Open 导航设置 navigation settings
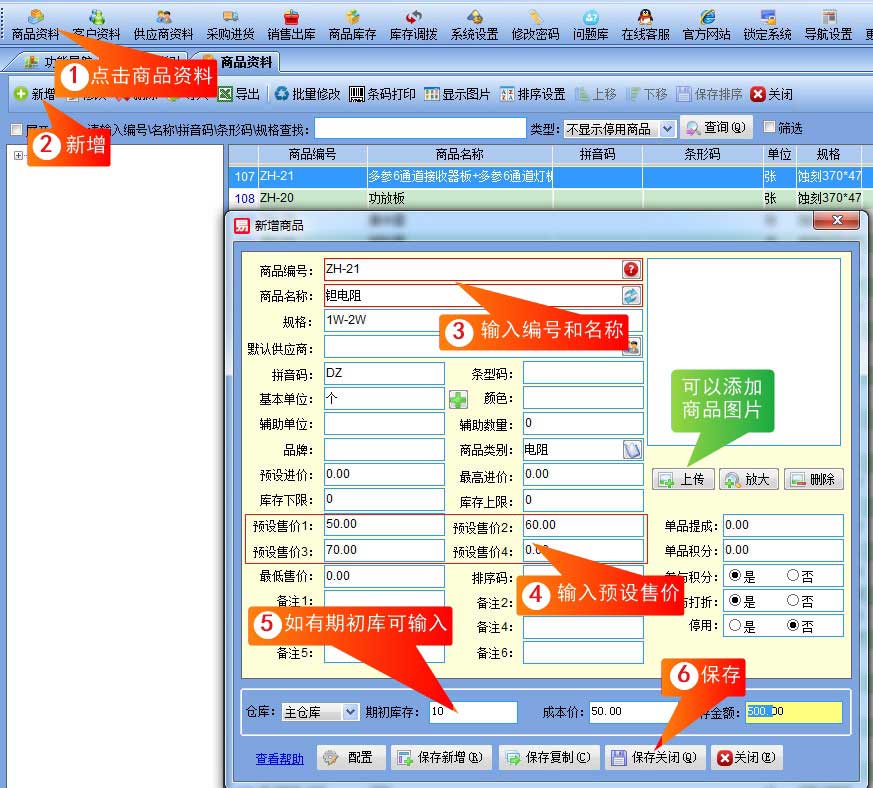 (x=828, y=26)
